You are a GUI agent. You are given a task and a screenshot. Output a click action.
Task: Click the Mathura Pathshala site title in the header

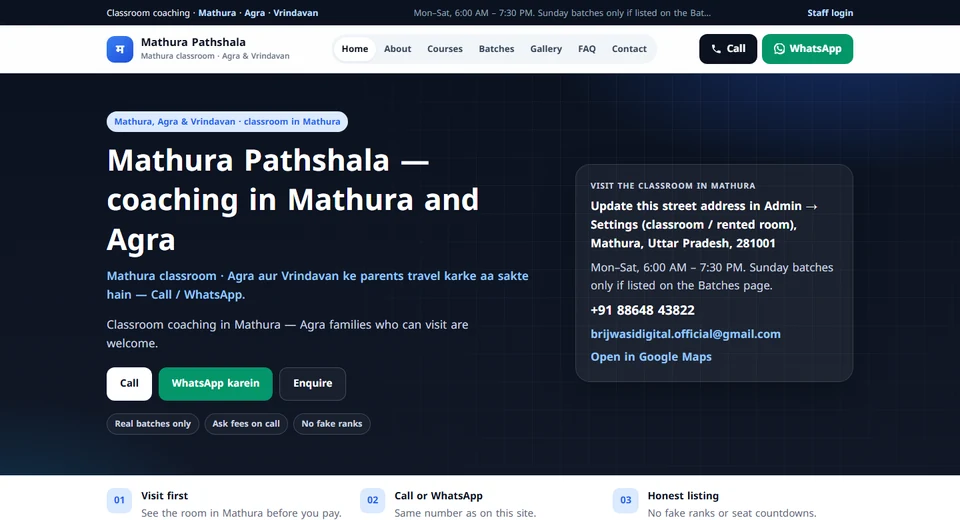[193, 42]
